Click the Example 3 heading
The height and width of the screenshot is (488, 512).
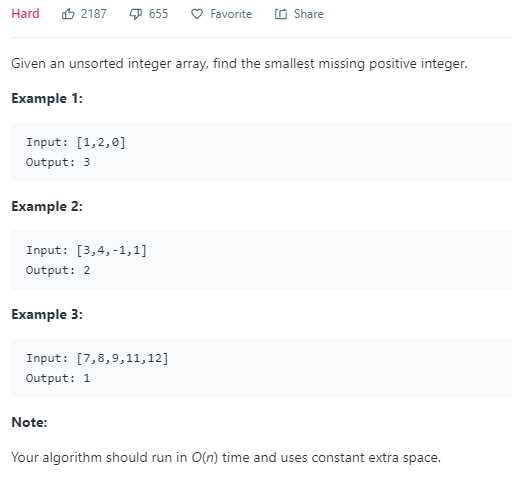47,314
